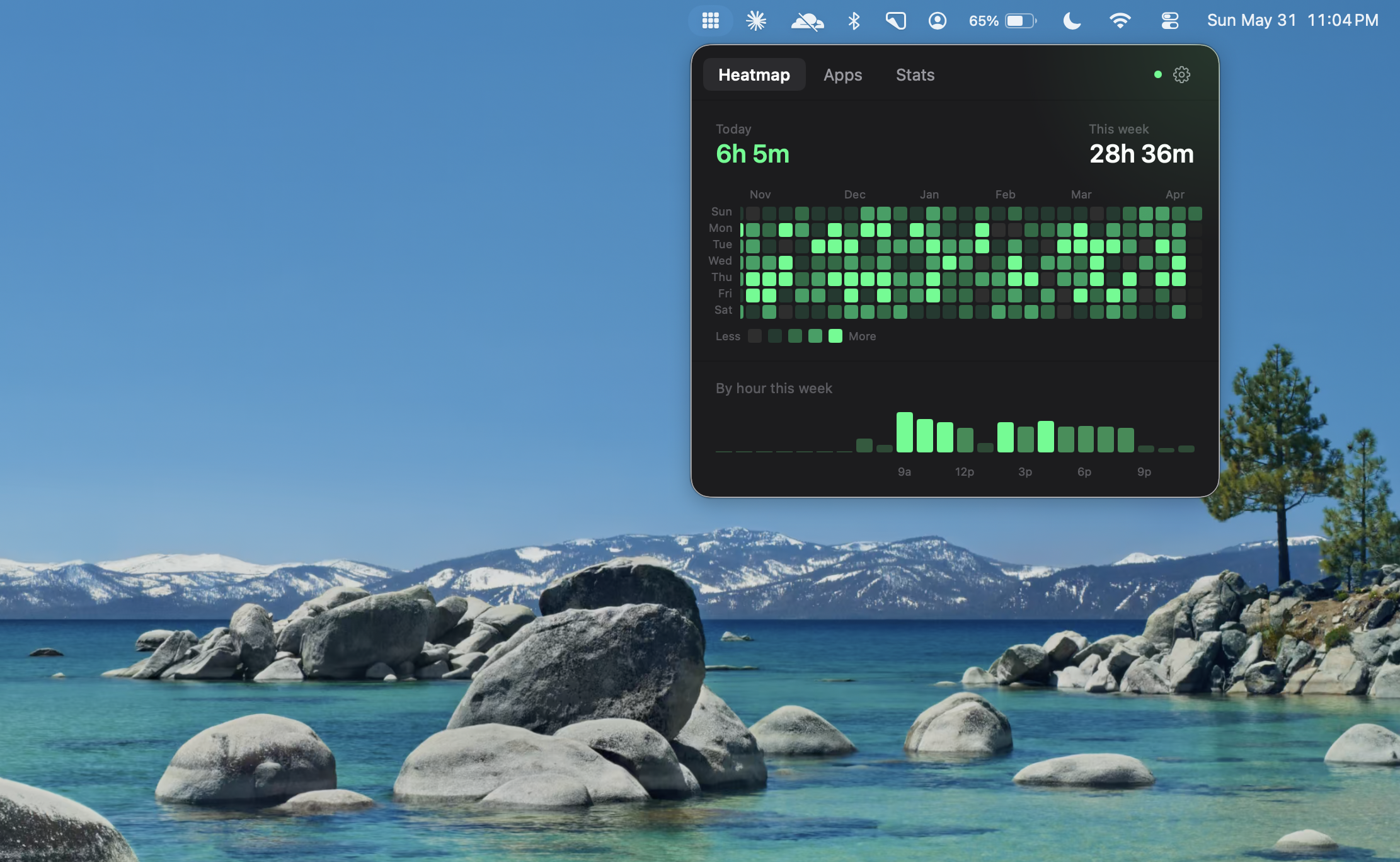Toggle Do Not Disturb moon icon

pos(1072,21)
